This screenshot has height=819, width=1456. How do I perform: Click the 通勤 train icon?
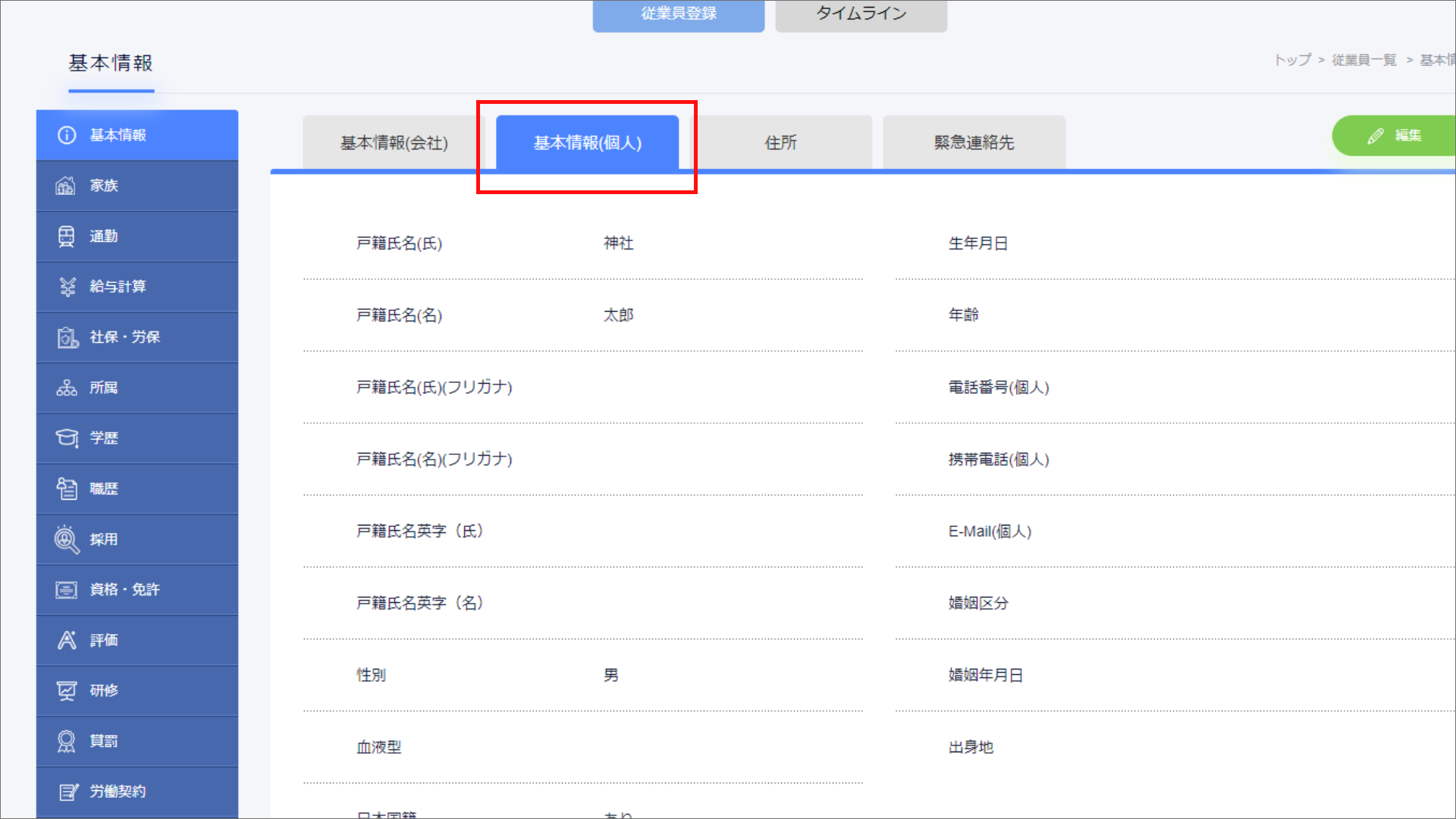[x=66, y=237]
